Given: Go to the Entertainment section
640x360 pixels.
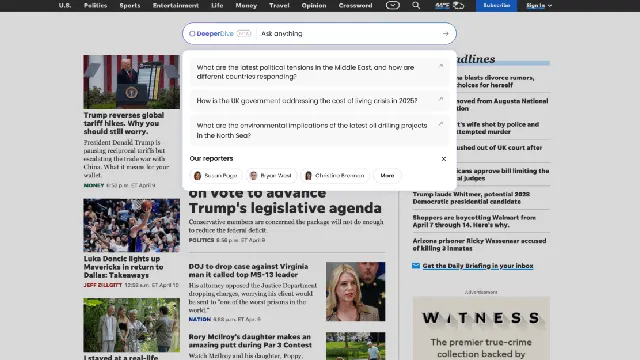Looking at the screenshot, I should pyautogui.click(x=176, y=5).
